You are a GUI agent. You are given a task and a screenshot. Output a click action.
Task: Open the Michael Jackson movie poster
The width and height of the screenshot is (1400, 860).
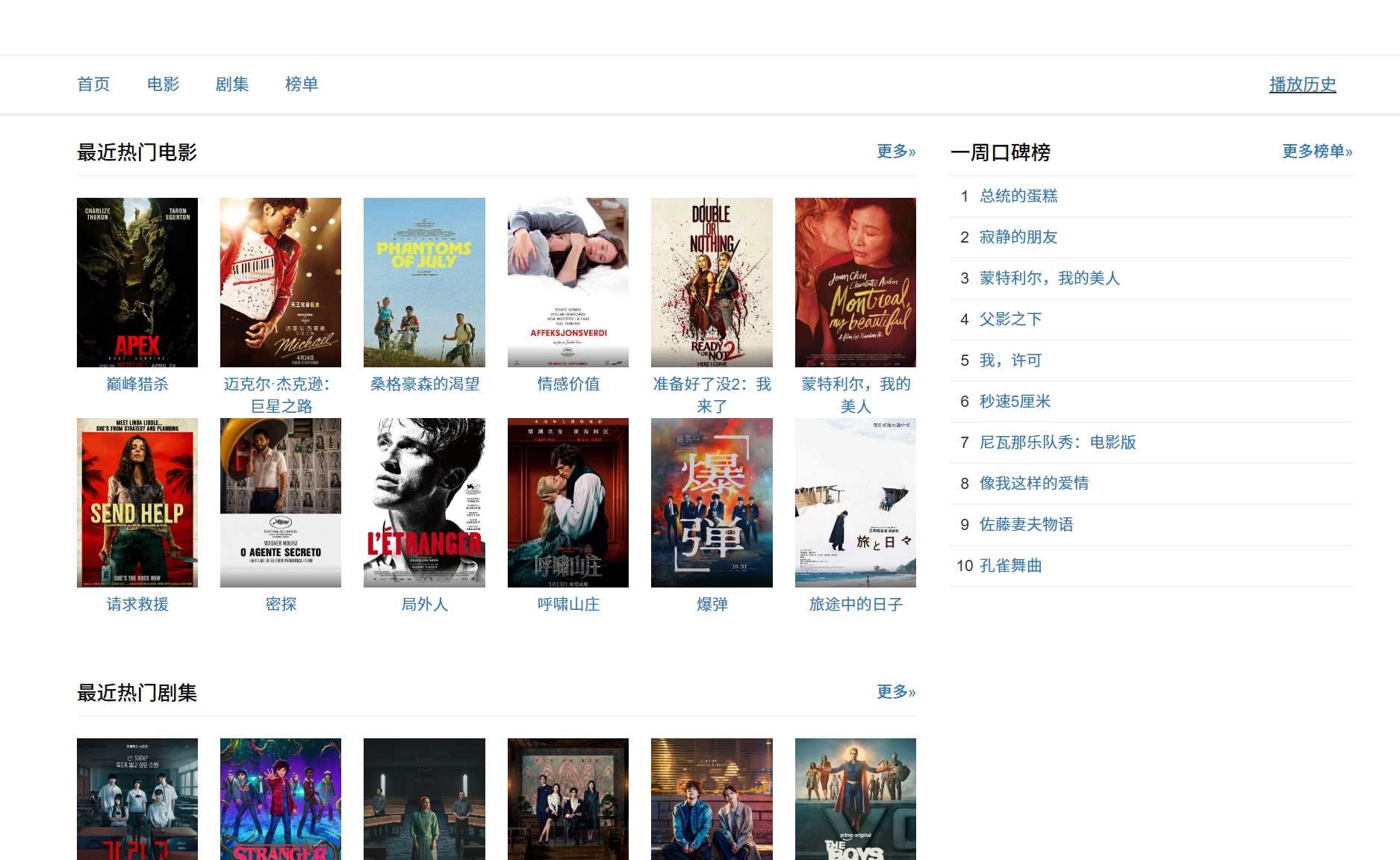281,282
